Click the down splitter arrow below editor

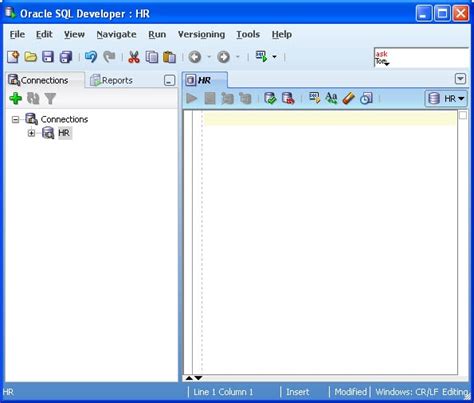click(x=198, y=378)
